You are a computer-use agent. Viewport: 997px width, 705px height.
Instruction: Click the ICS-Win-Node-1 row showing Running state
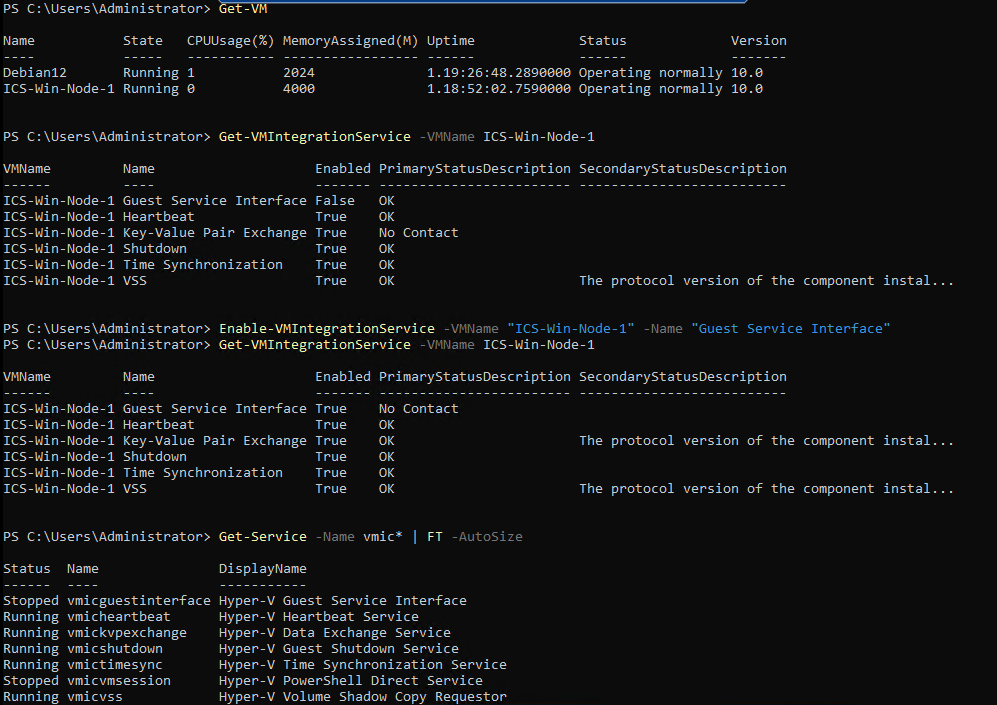point(55,88)
